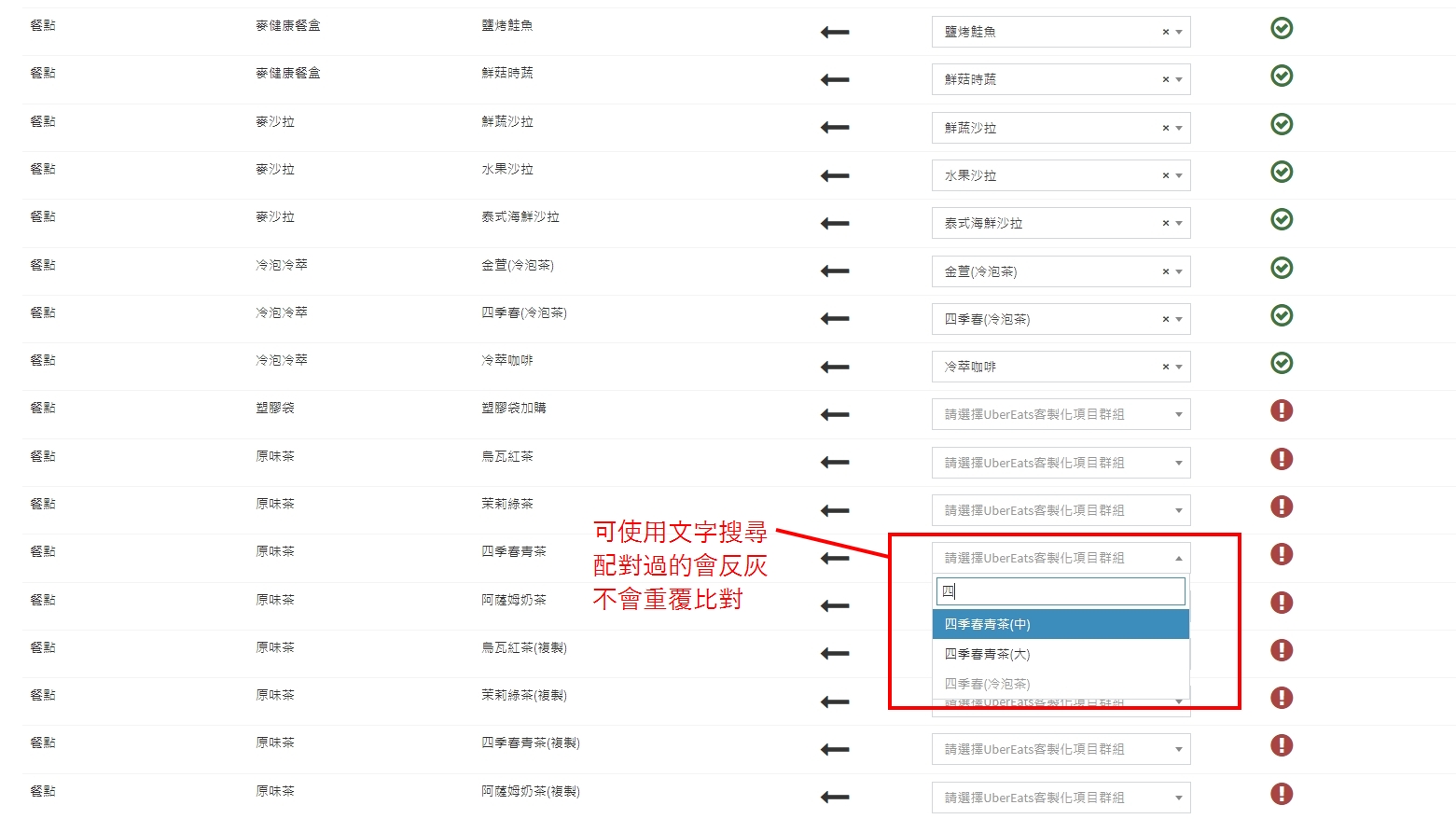Click the greyed-out 四季春(冷泡茶) option
Viewport: 1456px width, 819px height.
pos(1060,685)
